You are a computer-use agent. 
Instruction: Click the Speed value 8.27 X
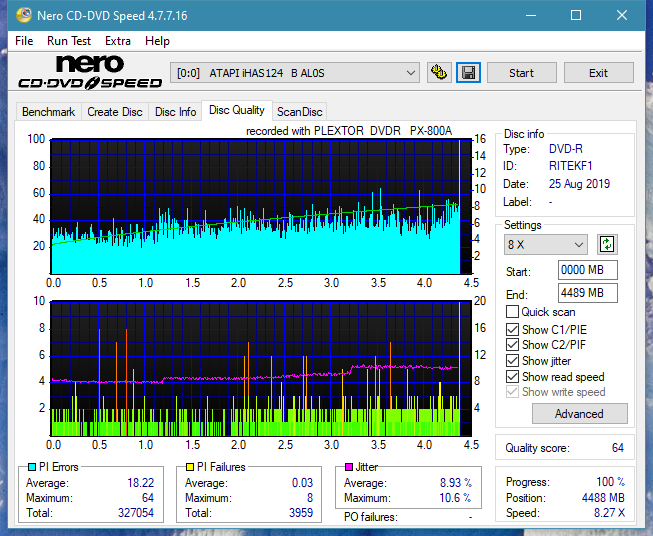click(x=609, y=513)
